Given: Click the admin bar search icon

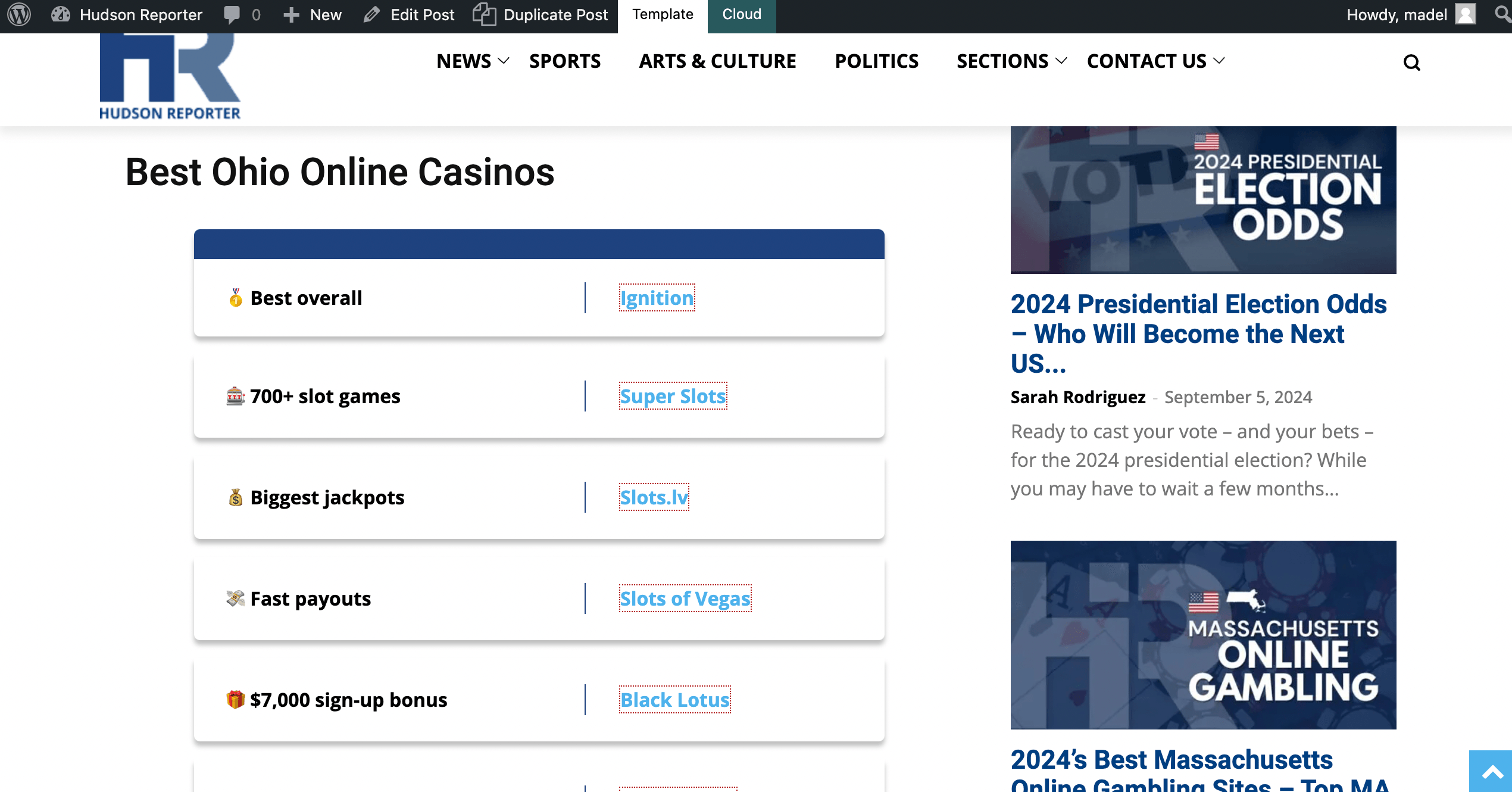Looking at the screenshot, I should [1502, 14].
